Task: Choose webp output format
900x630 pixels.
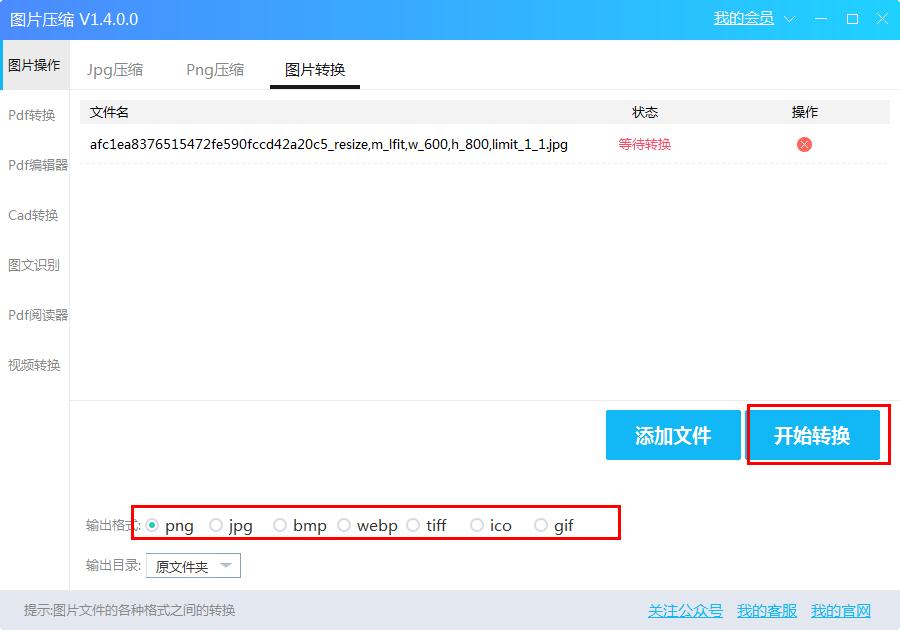Action: 344,524
